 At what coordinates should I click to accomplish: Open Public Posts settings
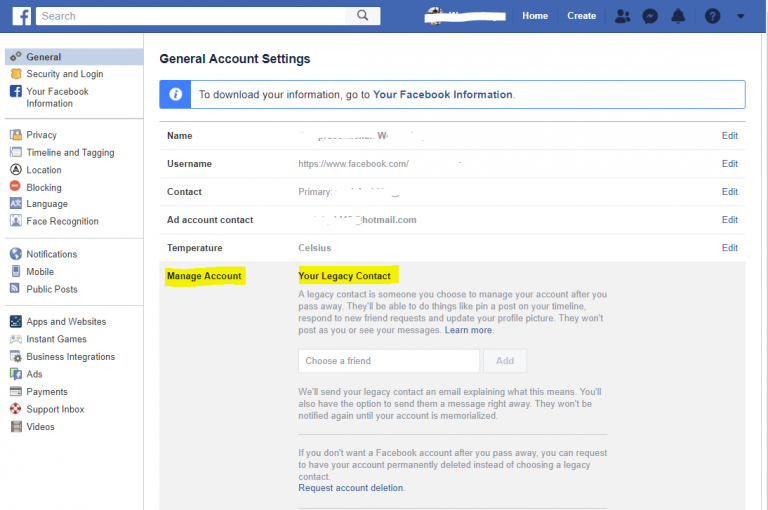[52, 289]
